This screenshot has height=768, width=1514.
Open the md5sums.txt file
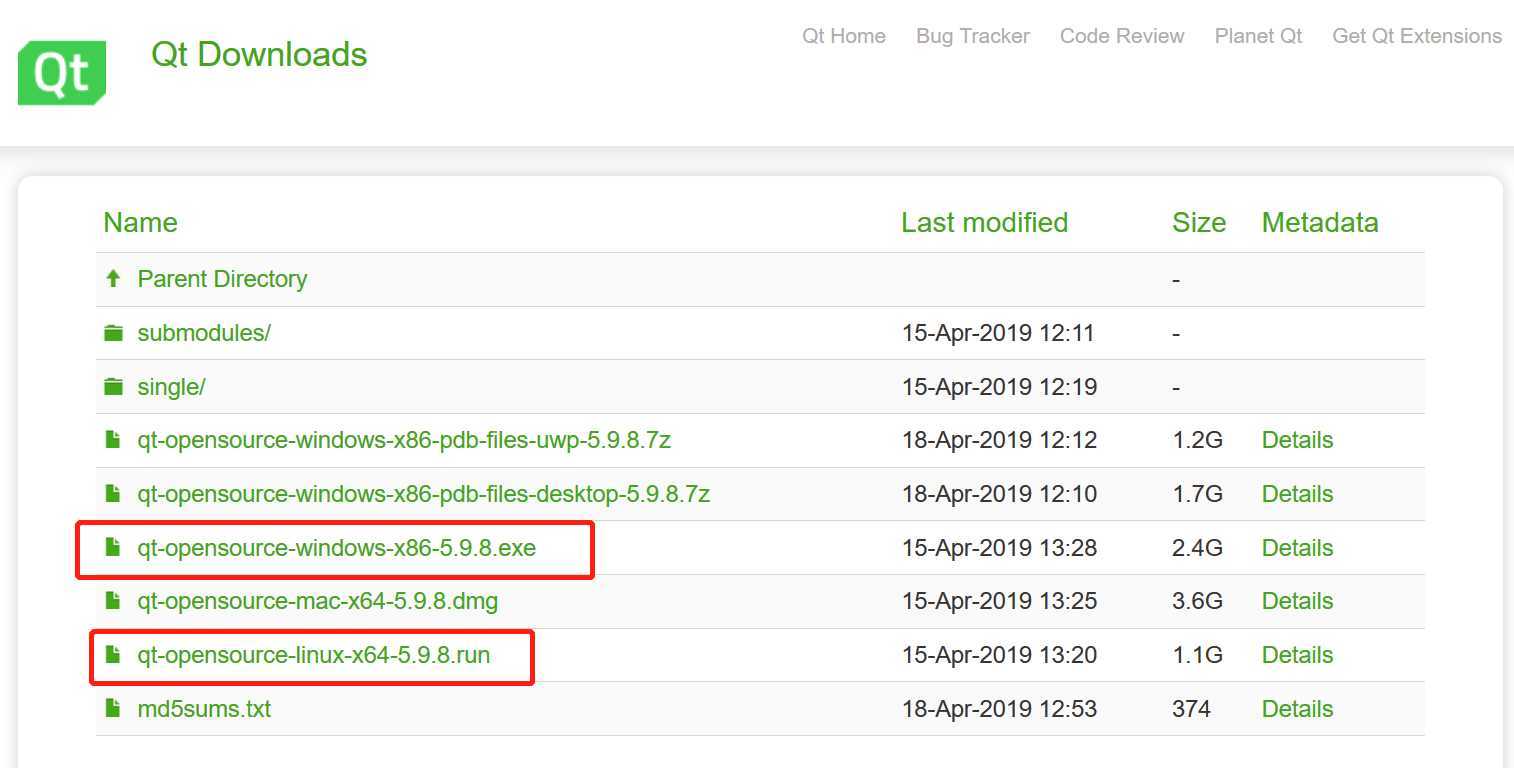[204, 709]
